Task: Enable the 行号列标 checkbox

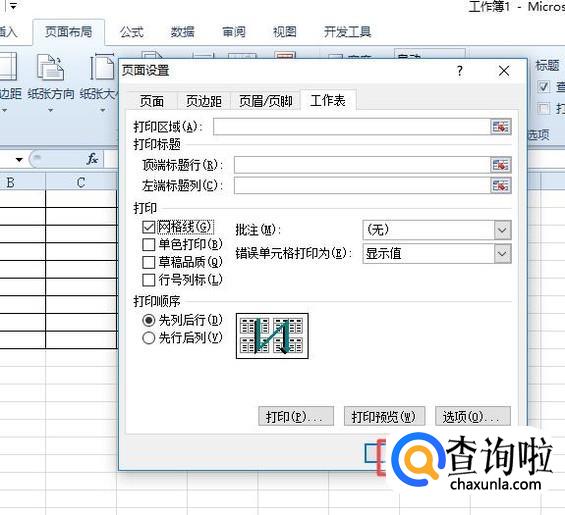Action: 148,280
